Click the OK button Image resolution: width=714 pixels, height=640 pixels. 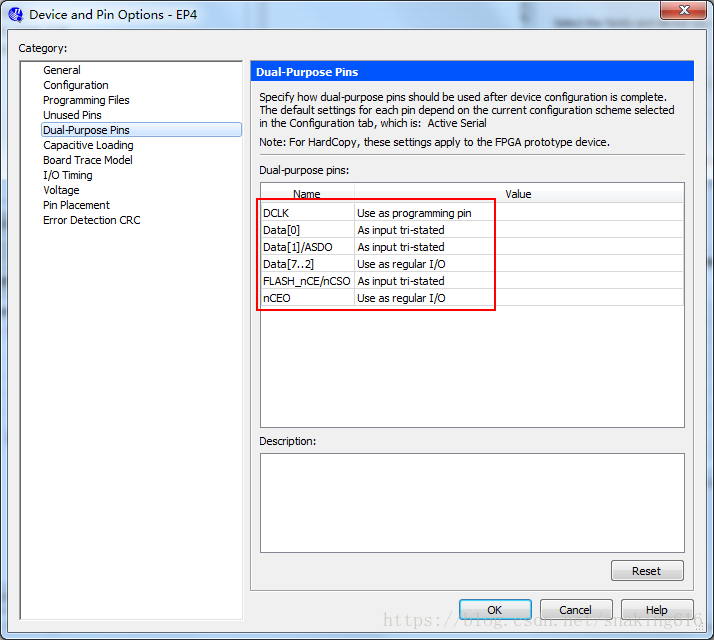(x=495, y=610)
